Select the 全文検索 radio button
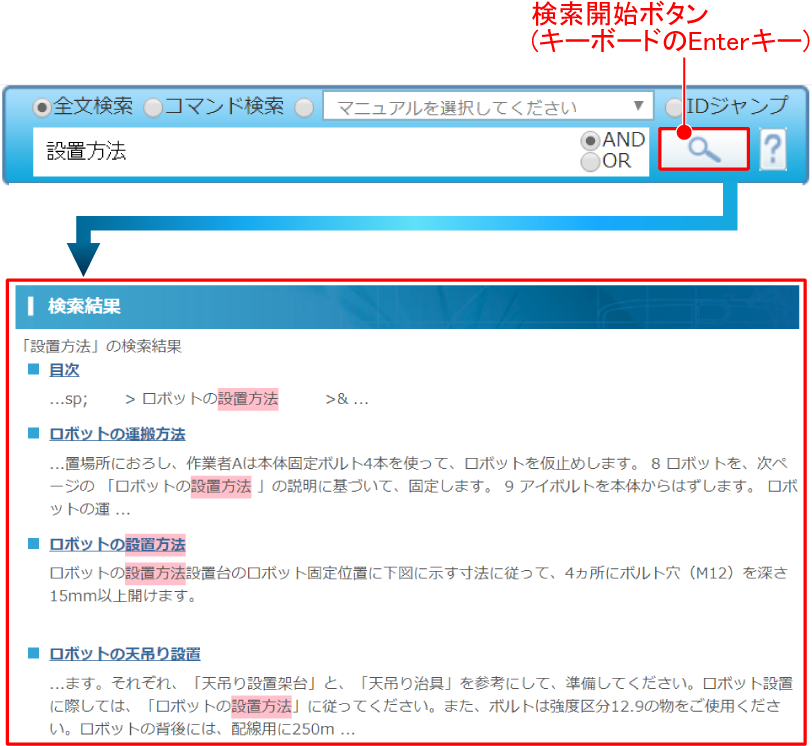812x746 pixels. click(42, 106)
